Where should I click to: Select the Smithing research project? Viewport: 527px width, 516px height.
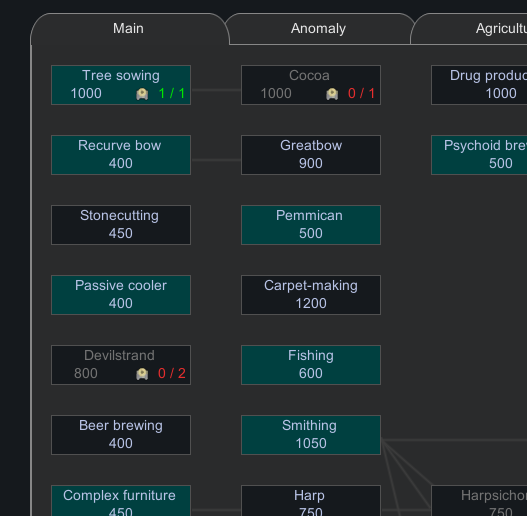(311, 435)
